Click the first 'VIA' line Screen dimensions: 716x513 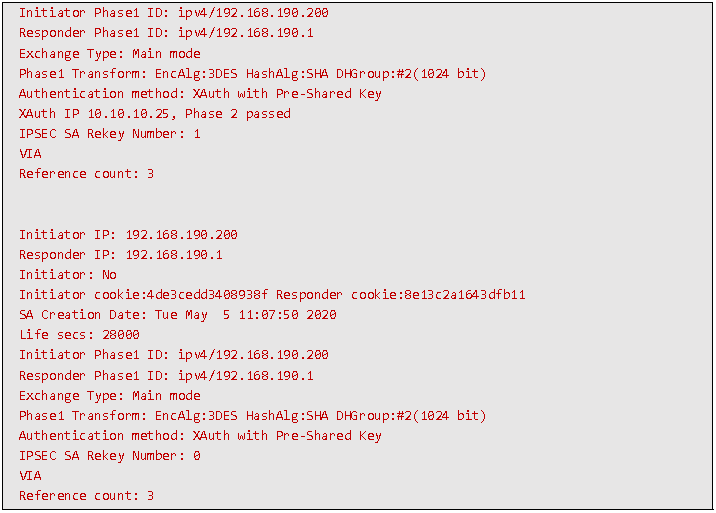(30, 153)
